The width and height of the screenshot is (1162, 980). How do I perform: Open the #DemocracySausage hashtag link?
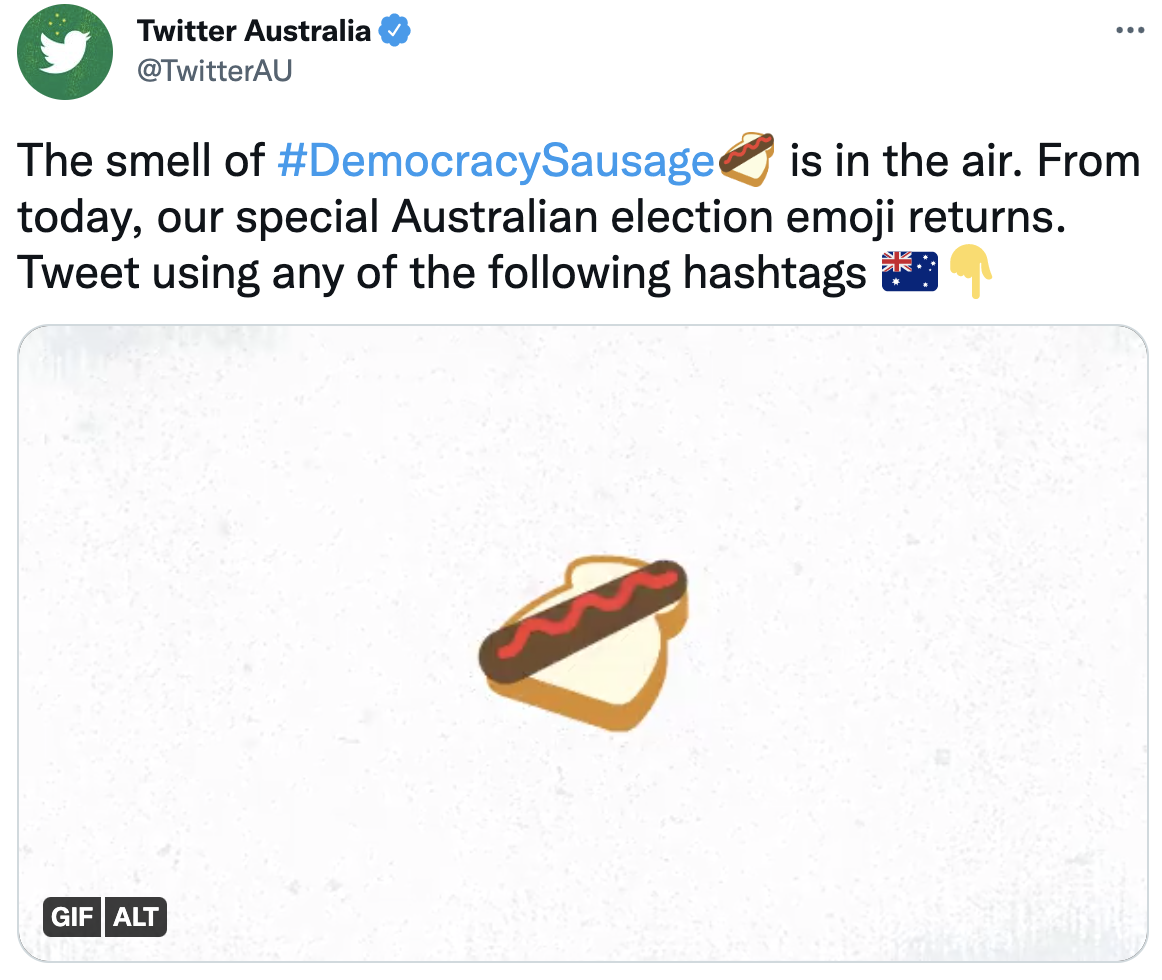point(495,161)
